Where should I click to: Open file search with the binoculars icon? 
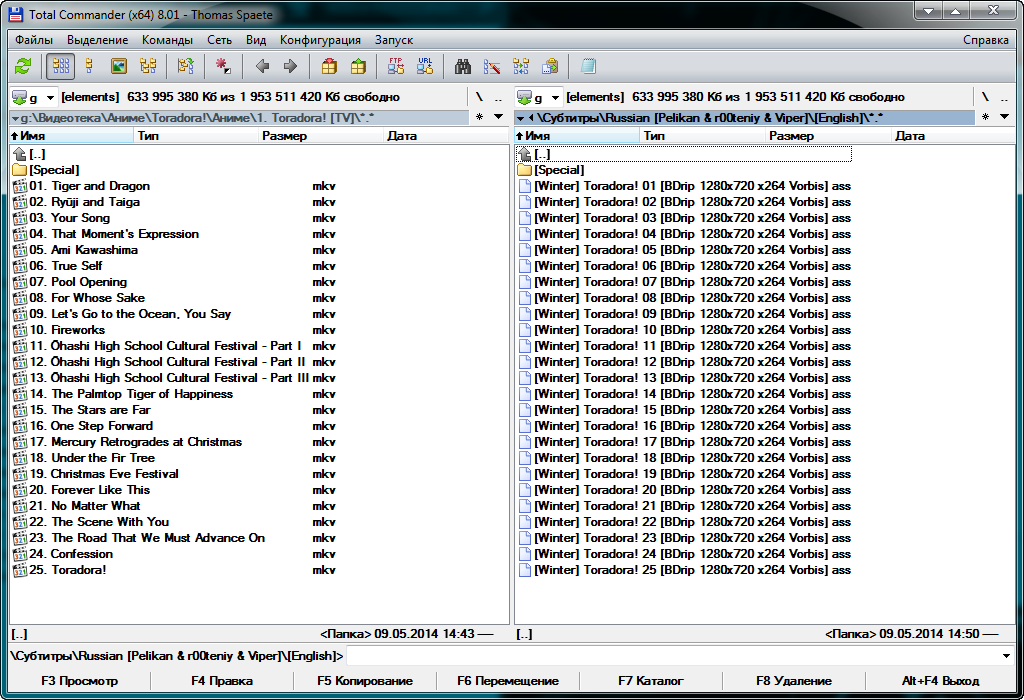pyautogui.click(x=463, y=66)
